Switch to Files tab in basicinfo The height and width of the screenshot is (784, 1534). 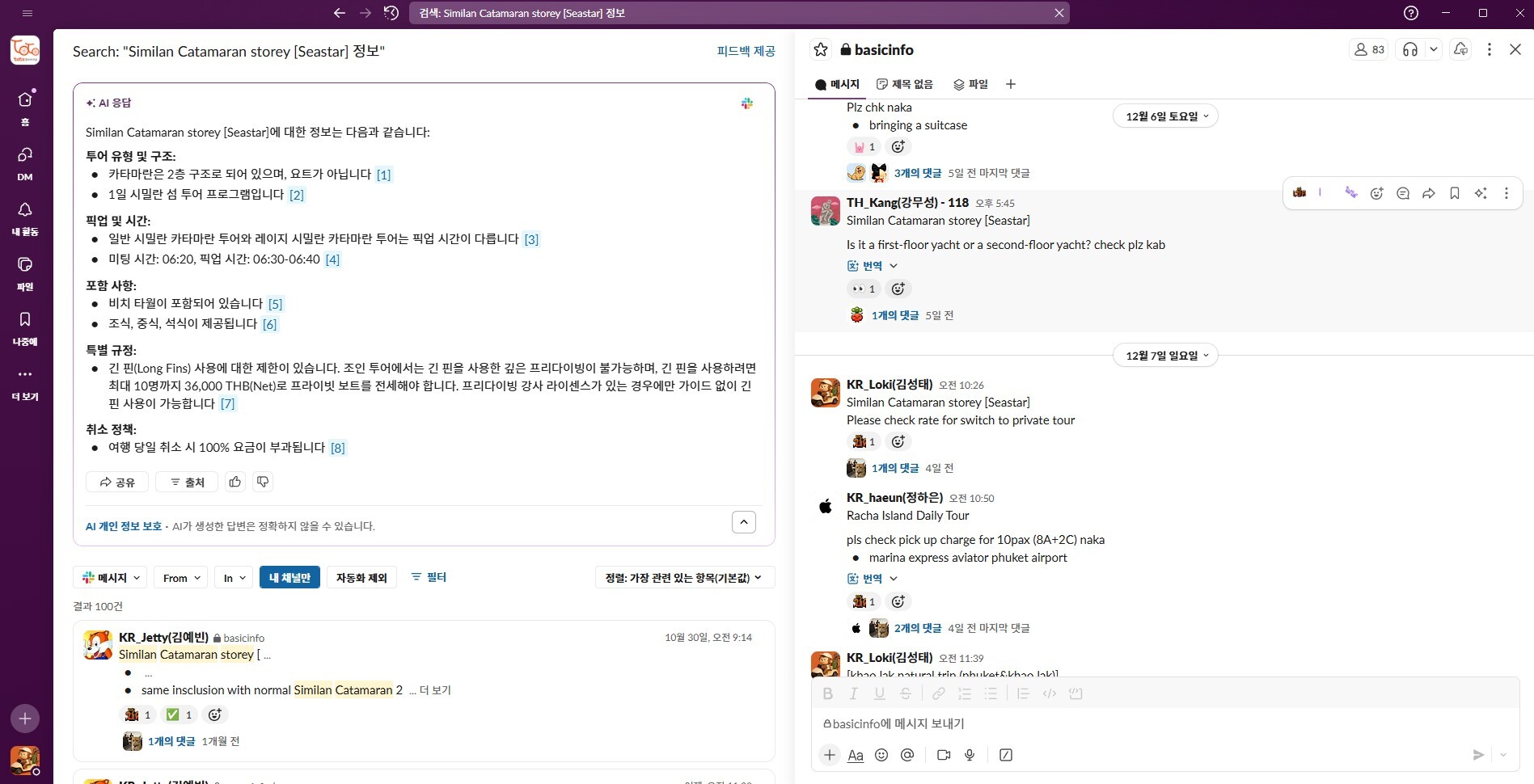(x=970, y=84)
